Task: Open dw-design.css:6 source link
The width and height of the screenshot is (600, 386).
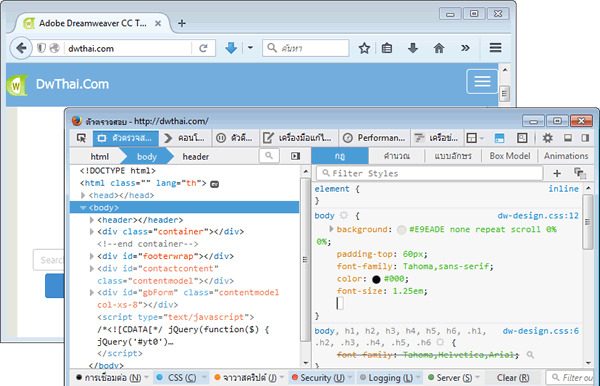Action: pyautogui.click(x=541, y=331)
